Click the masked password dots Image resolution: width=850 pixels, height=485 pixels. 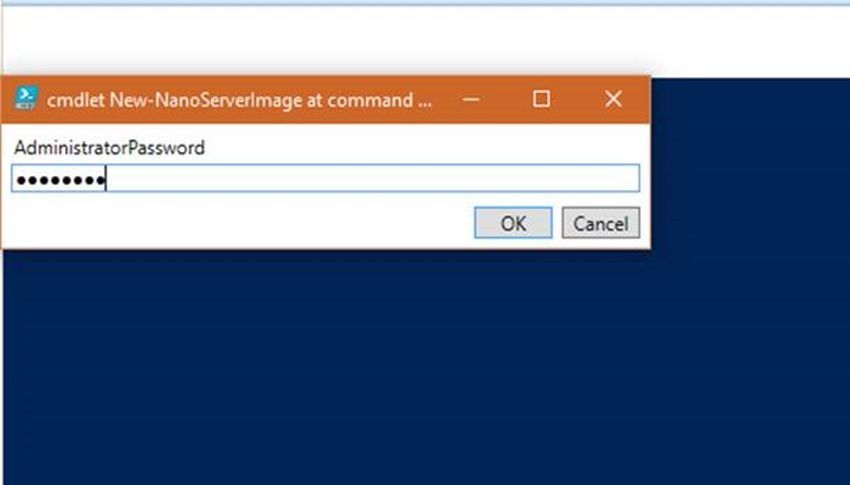click(x=58, y=180)
